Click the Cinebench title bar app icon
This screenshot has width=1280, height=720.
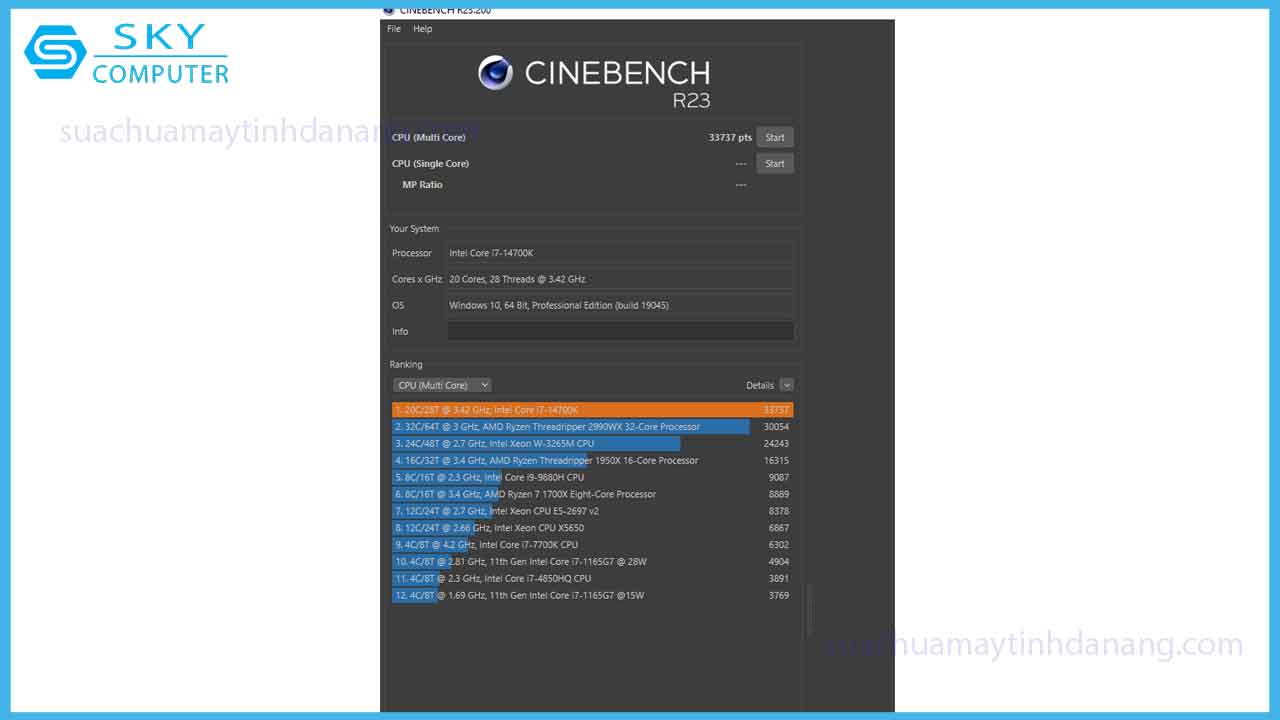pyautogui.click(x=389, y=10)
